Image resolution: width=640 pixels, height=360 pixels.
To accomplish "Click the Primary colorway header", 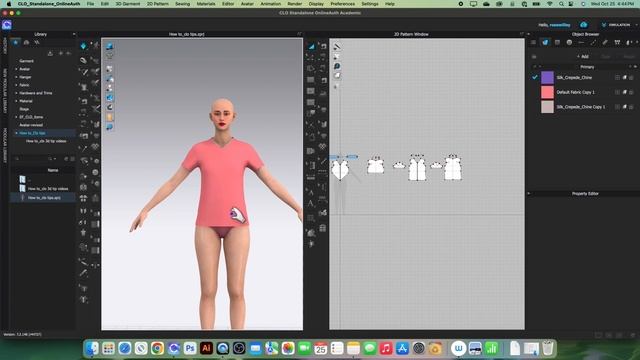I will (x=587, y=67).
